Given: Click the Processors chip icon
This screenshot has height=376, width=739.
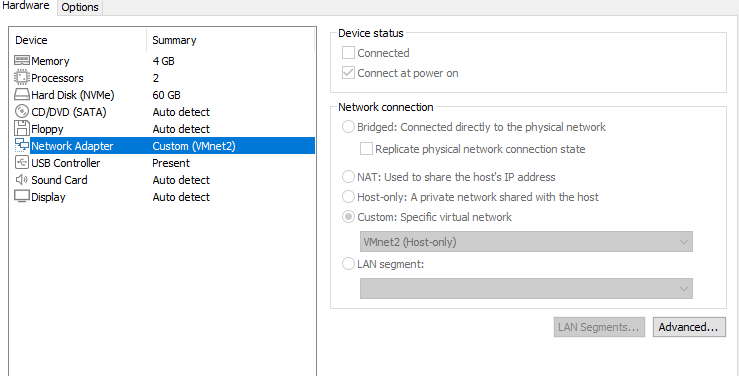Looking at the screenshot, I should [x=22, y=78].
